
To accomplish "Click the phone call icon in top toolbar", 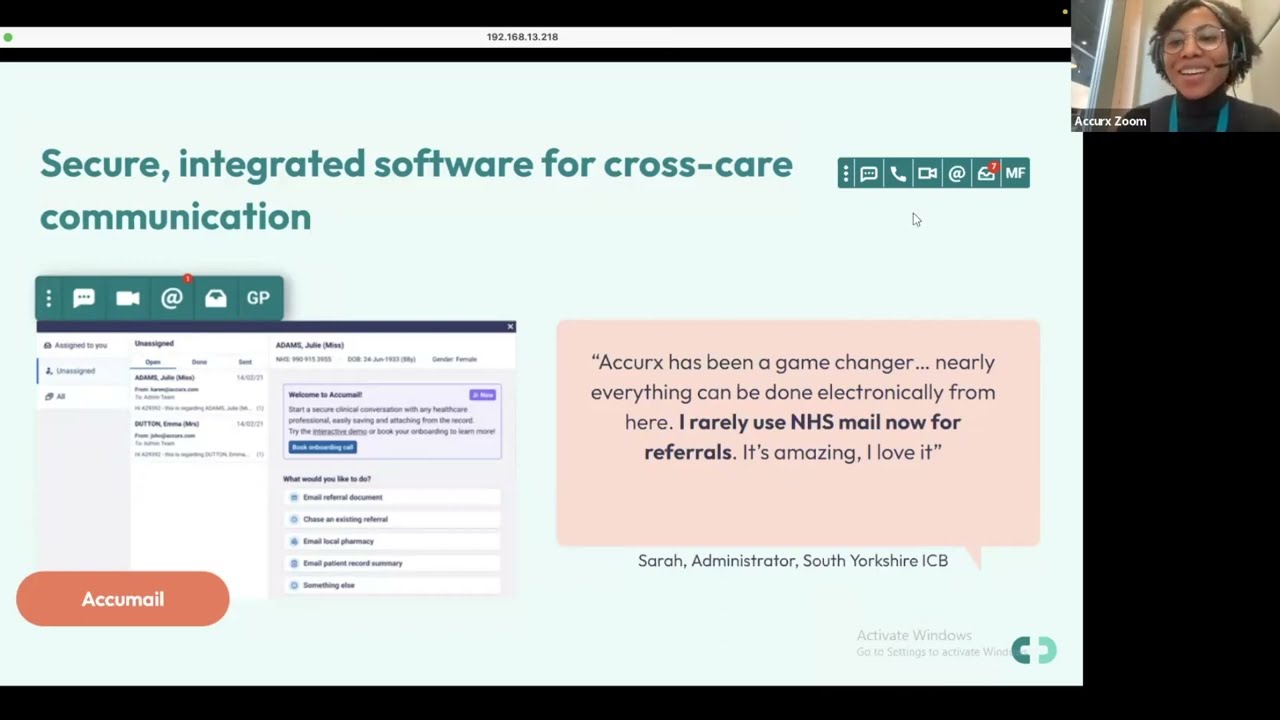I will point(898,174).
